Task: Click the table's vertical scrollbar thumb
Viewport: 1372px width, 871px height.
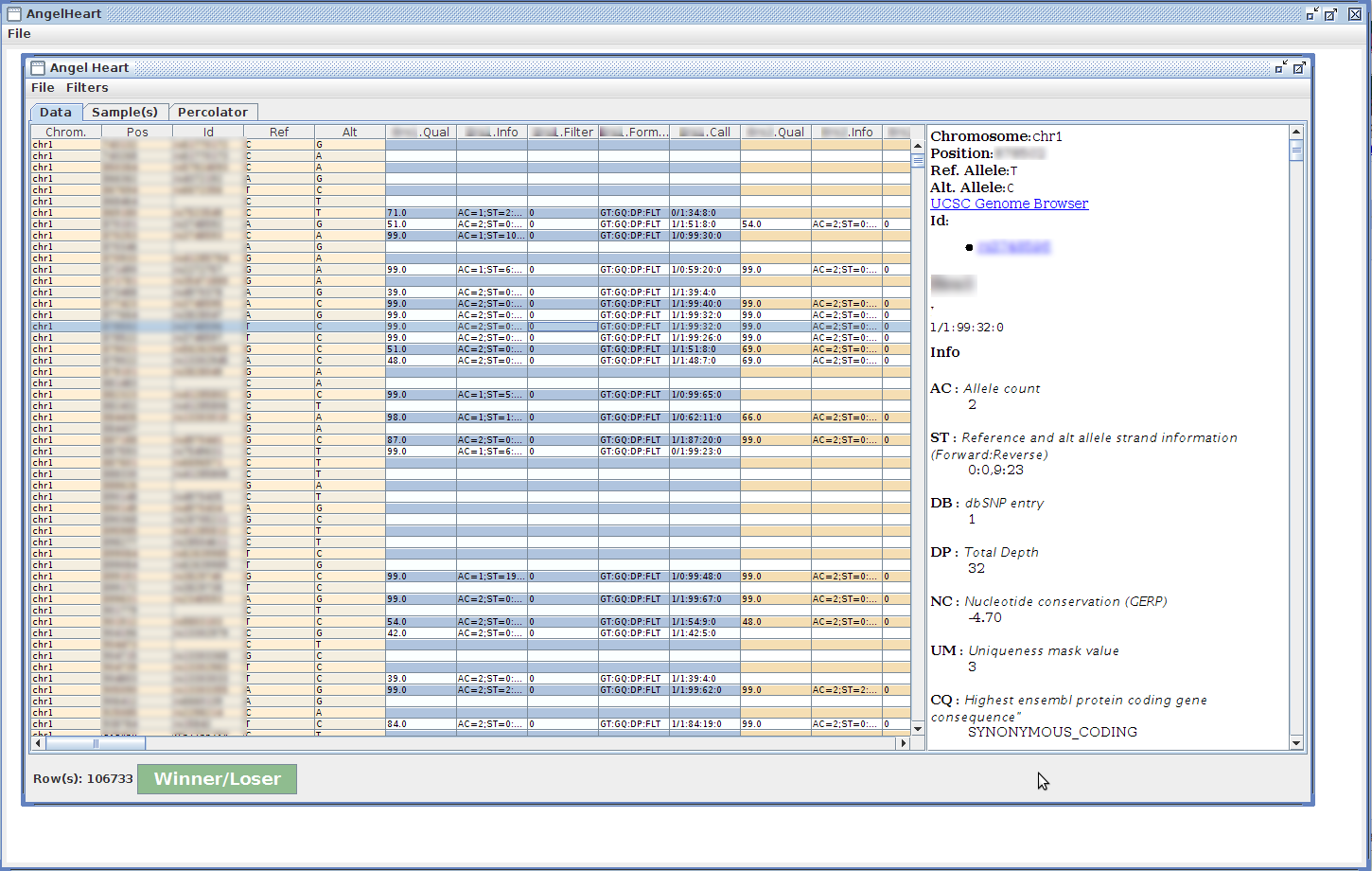Action: [x=917, y=161]
